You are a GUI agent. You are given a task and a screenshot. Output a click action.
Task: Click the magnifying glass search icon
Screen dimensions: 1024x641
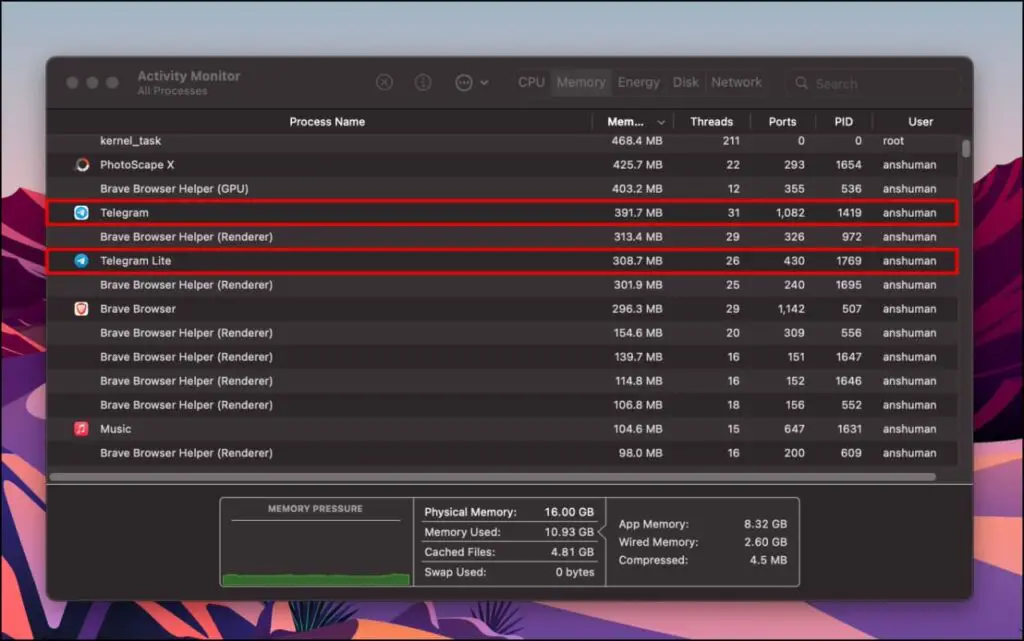pyautogui.click(x=802, y=84)
